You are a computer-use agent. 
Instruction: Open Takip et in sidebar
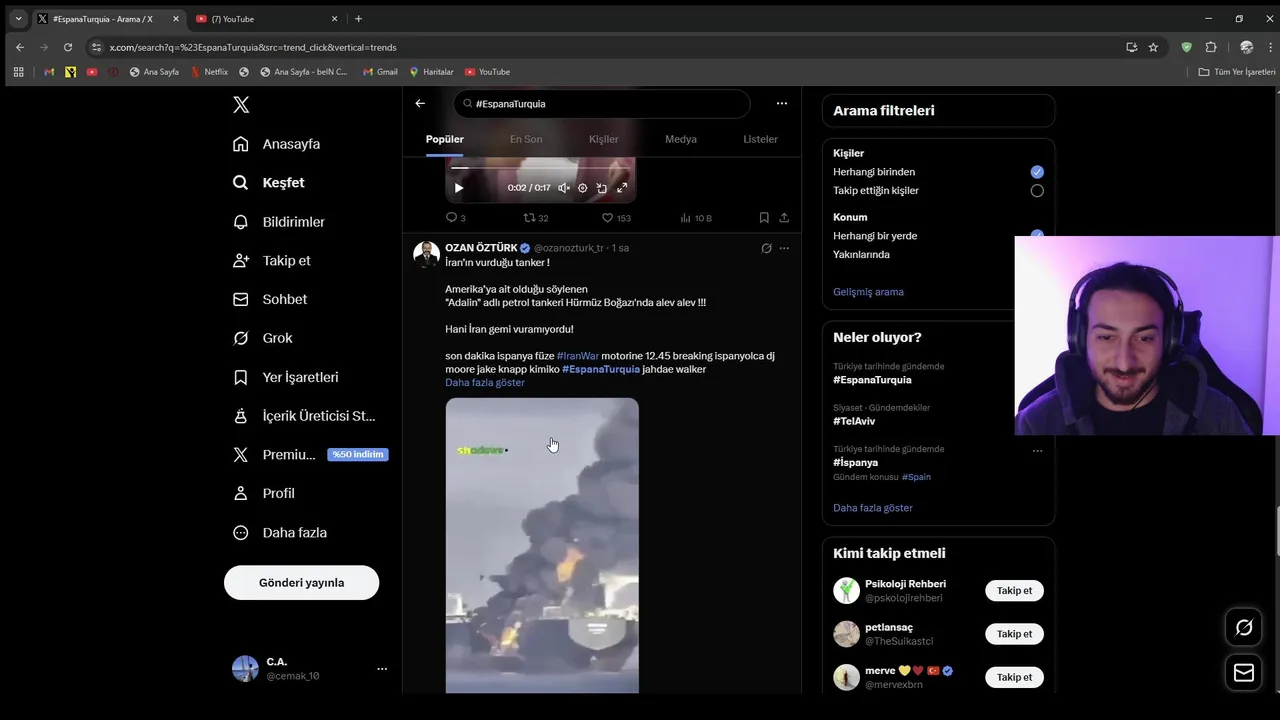[x=272, y=261]
